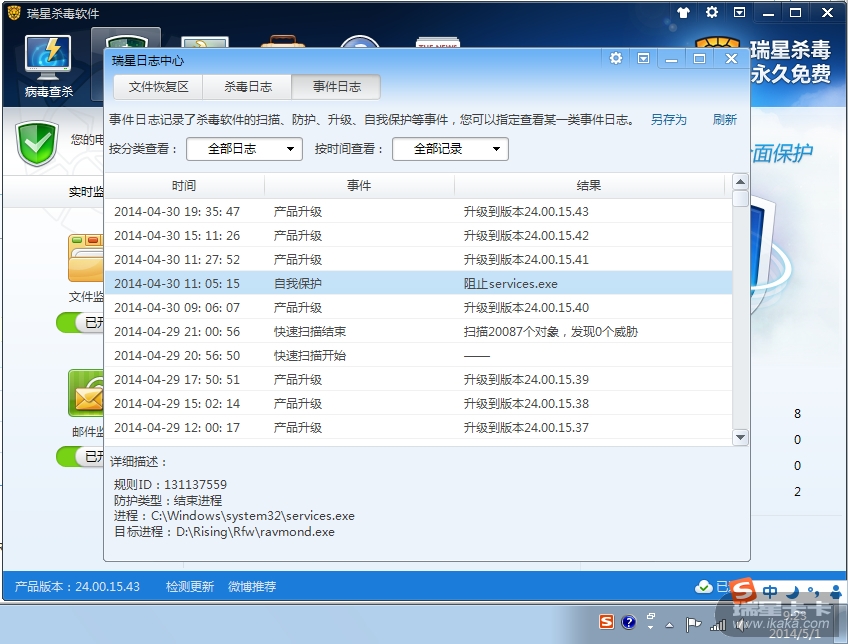Toggle the 邮件监控 enabled switch

point(82,457)
